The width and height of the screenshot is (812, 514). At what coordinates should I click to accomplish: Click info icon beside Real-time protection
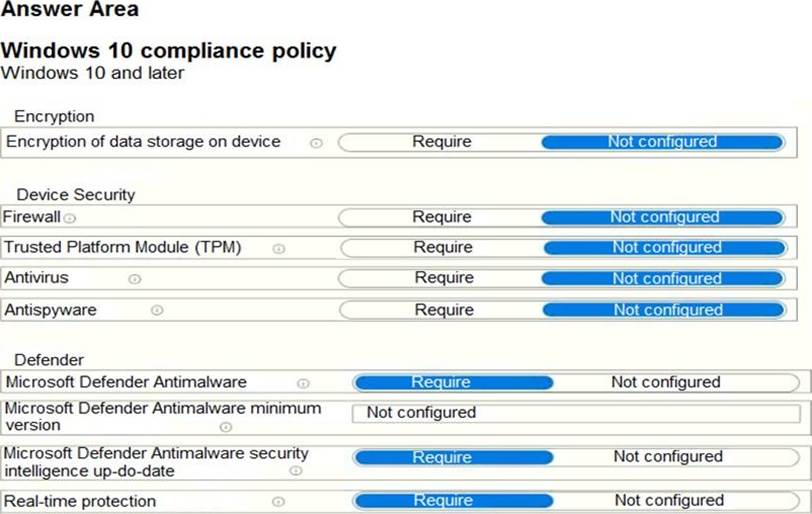click(x=279, y=502)
